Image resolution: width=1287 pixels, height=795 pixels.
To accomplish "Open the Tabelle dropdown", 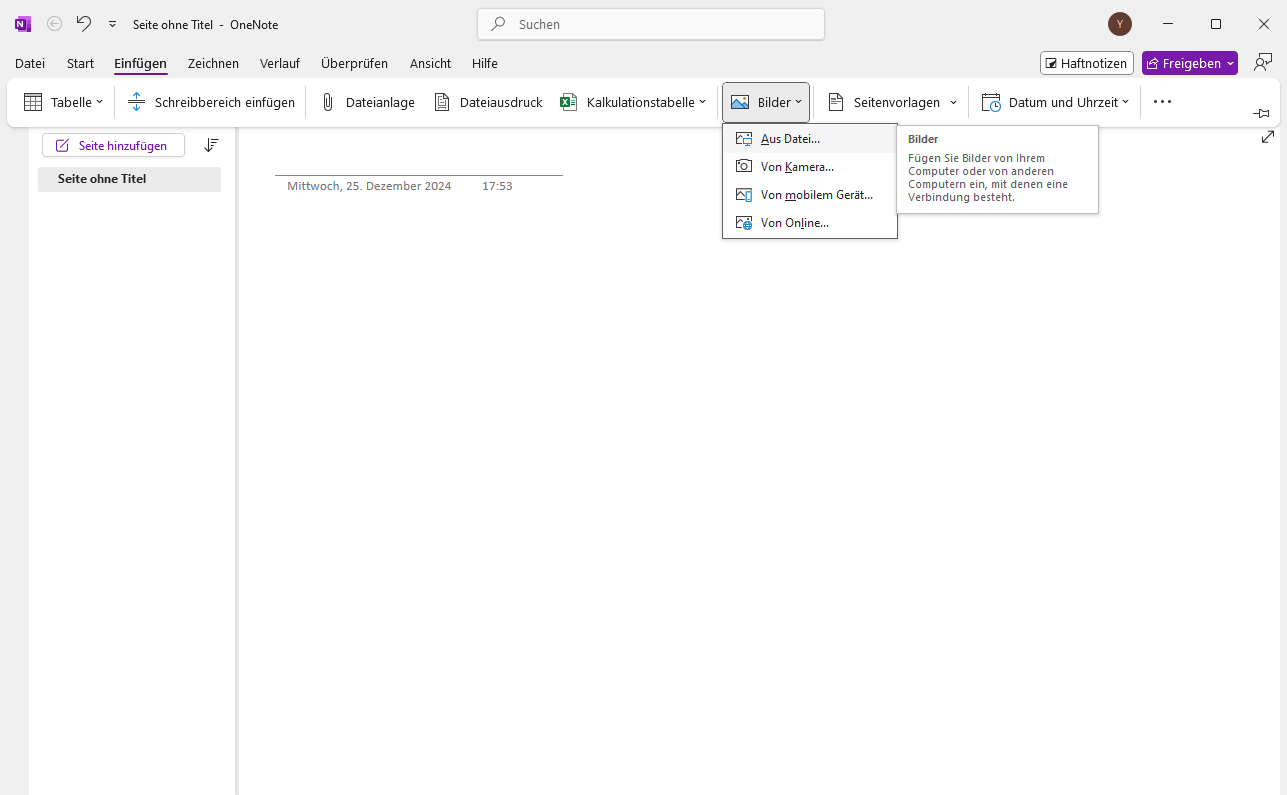I will (x=63, y=102).
